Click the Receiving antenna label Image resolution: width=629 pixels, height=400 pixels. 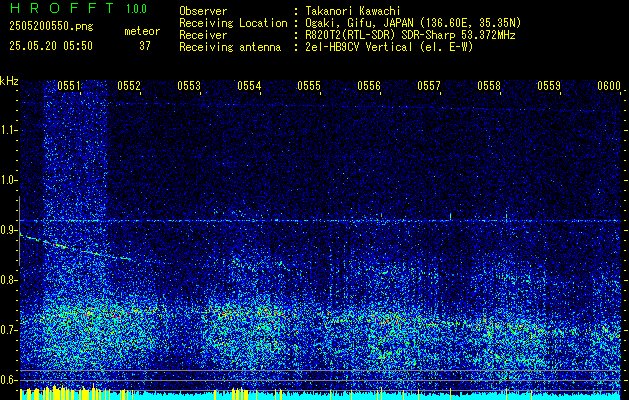pyautogui.click(x=230, y=47)
